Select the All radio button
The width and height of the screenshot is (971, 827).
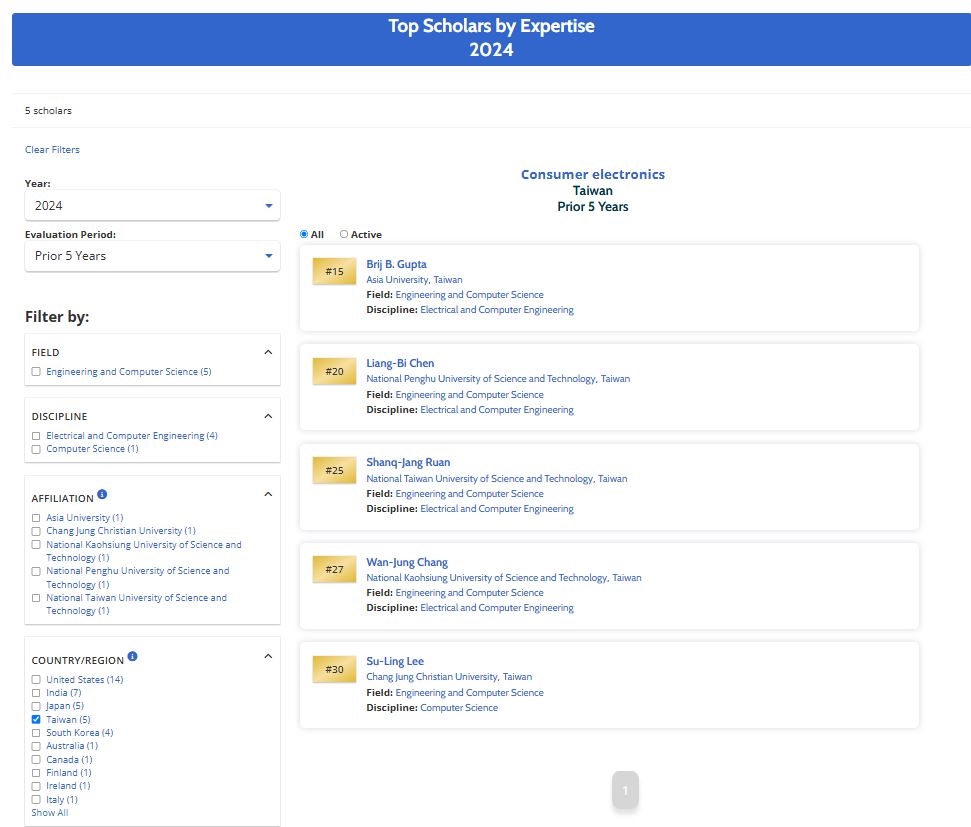click(x=304, y=235)
